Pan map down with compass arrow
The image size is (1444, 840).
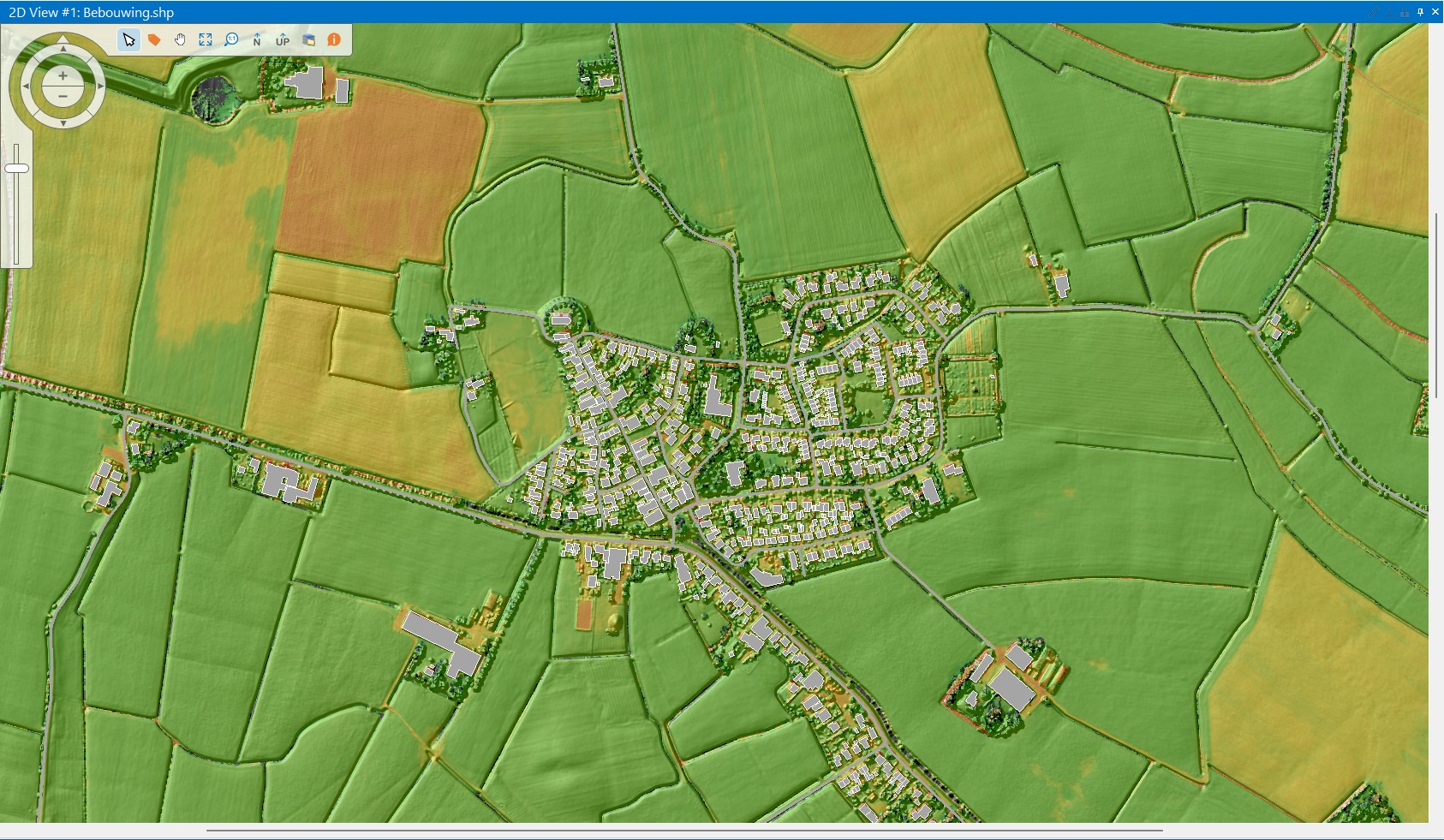pos(63,123)
